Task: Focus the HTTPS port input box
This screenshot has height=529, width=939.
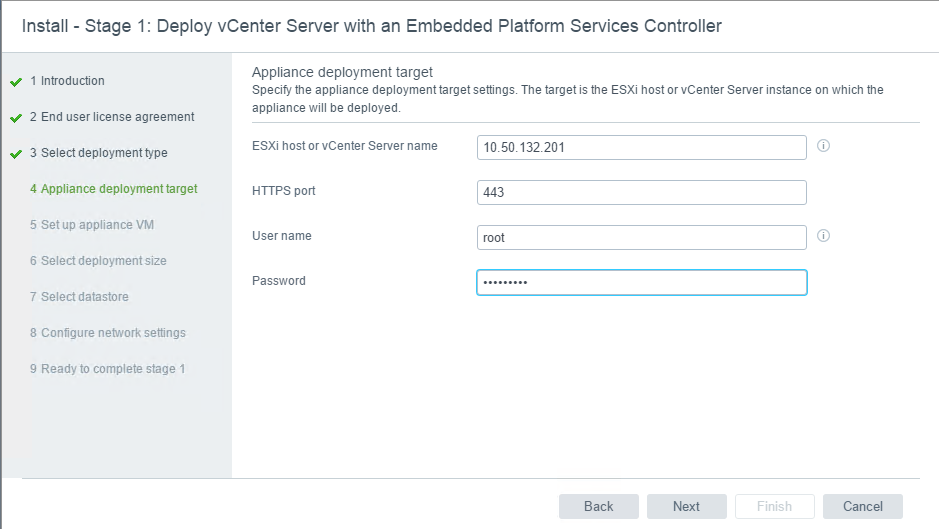Action: point(641,192)
